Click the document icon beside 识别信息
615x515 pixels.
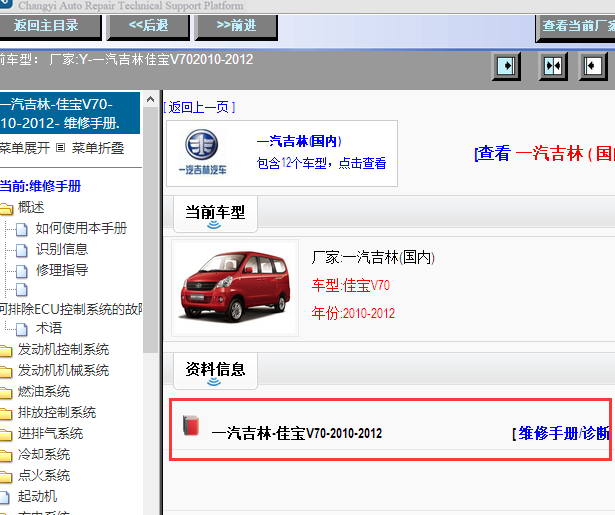click(22, 250)
